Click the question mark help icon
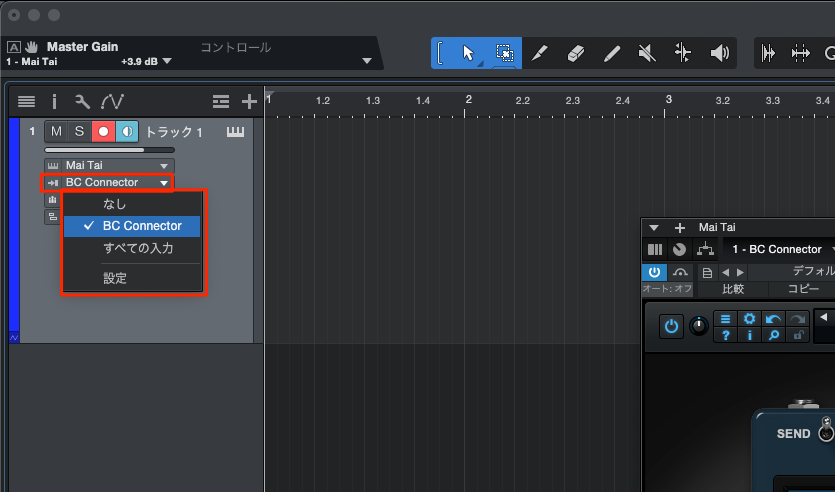The height and width of the screenshot is (492, 835). click(725, 334)
